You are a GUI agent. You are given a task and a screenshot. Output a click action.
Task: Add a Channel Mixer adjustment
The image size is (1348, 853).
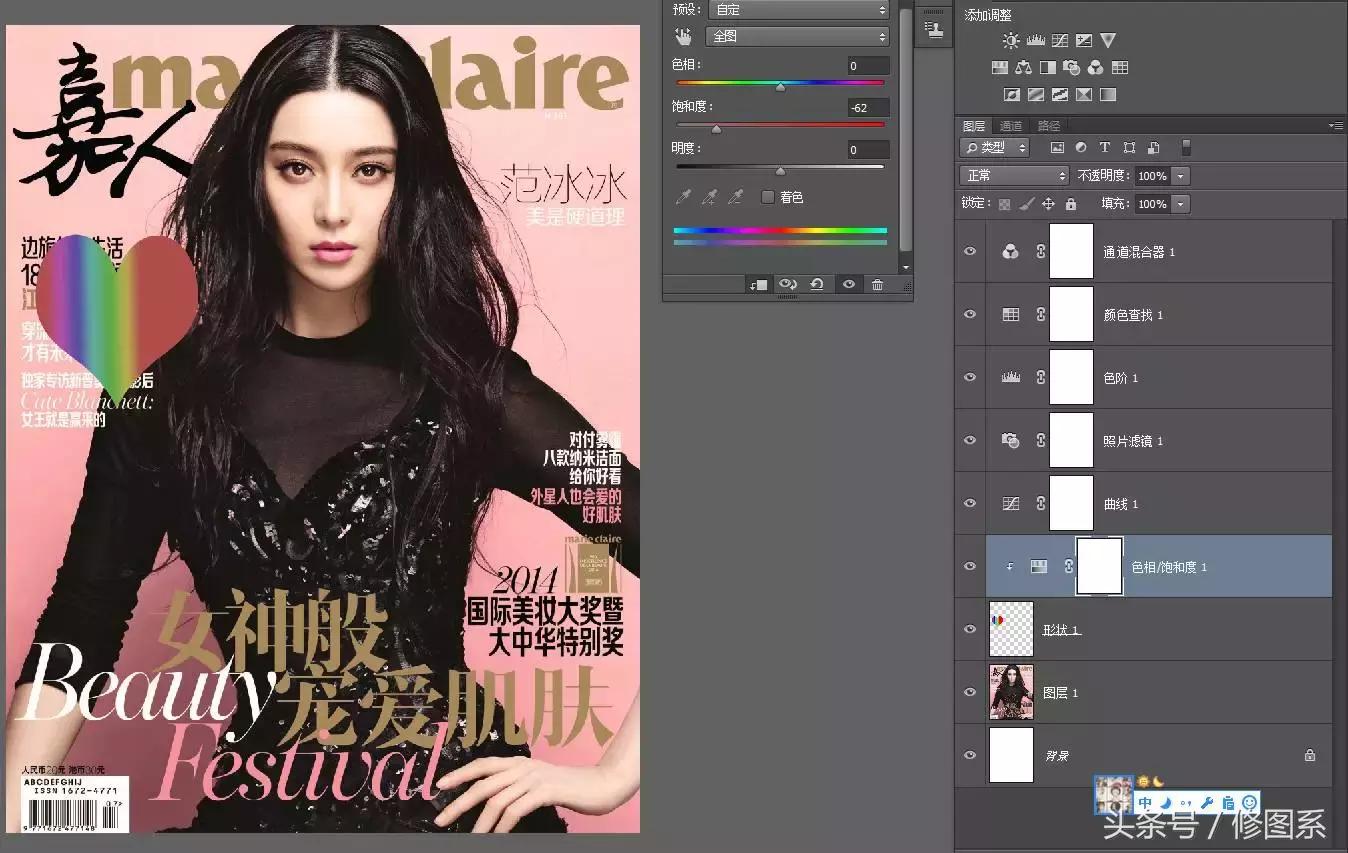click(x=1096, y=67)
